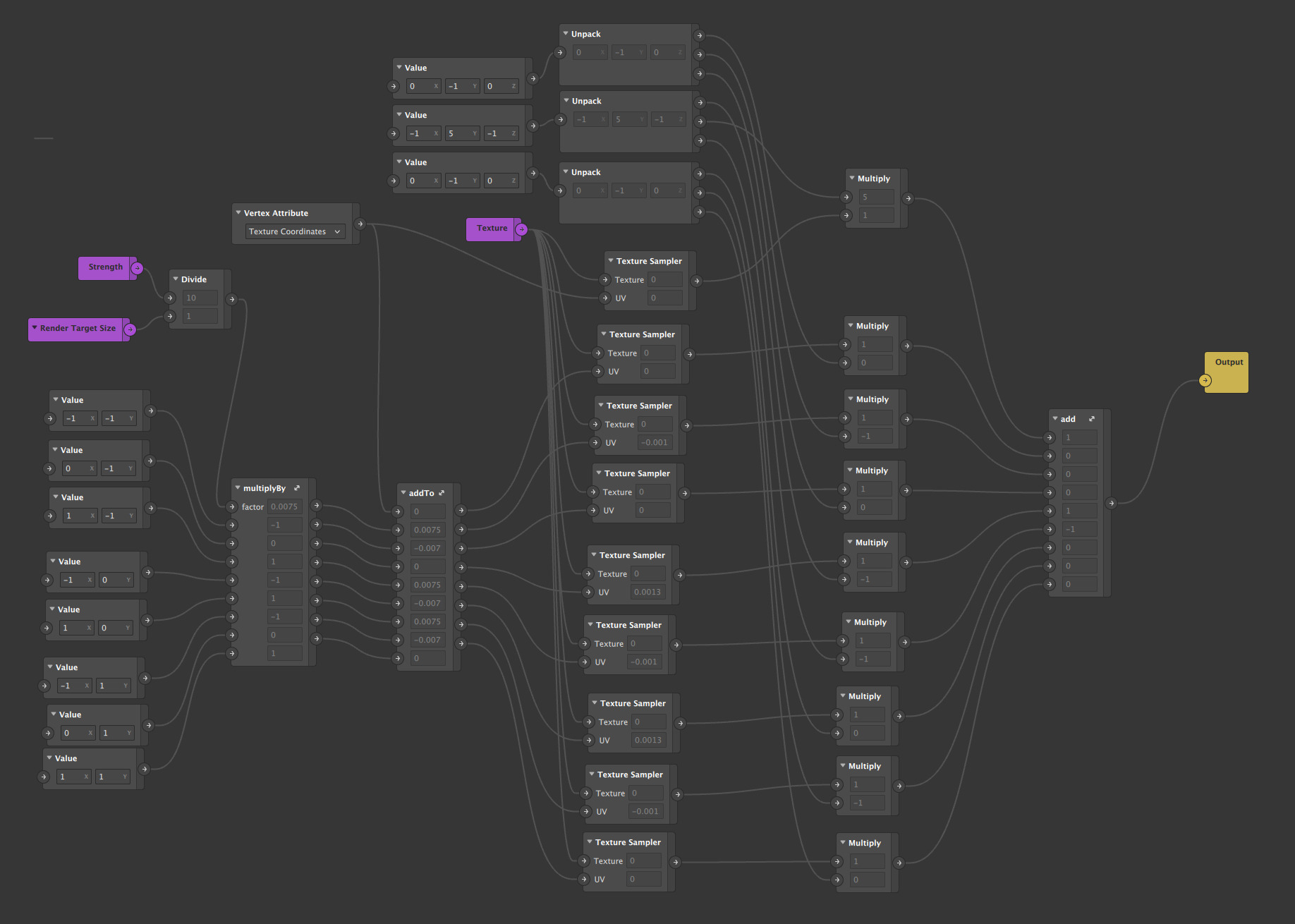Click the multiplyBy factor input port
Image resolution: width=1295 pixels, height=924 pixels.
click(x=232, y=506)
